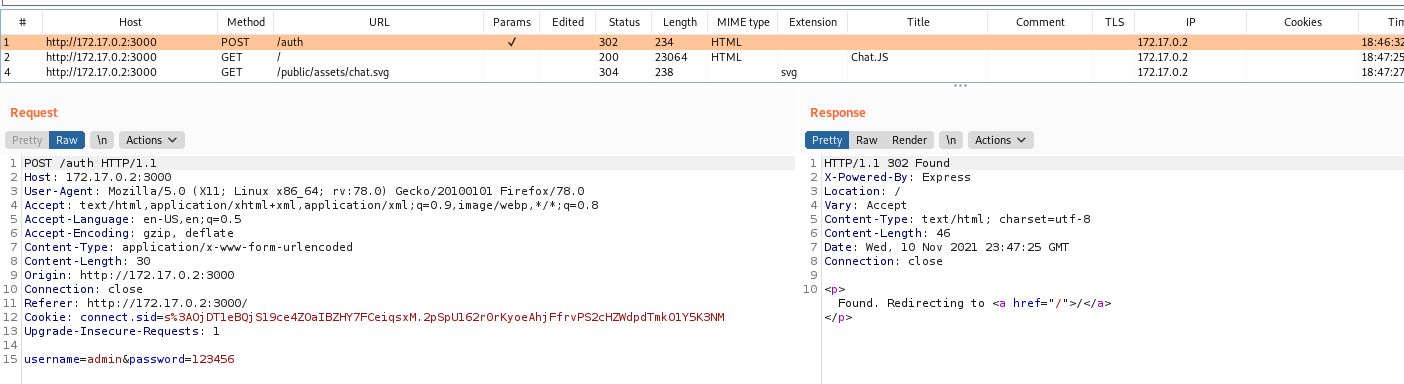
Task: Sort history by Method column
Action: click(x=245, y=22)
